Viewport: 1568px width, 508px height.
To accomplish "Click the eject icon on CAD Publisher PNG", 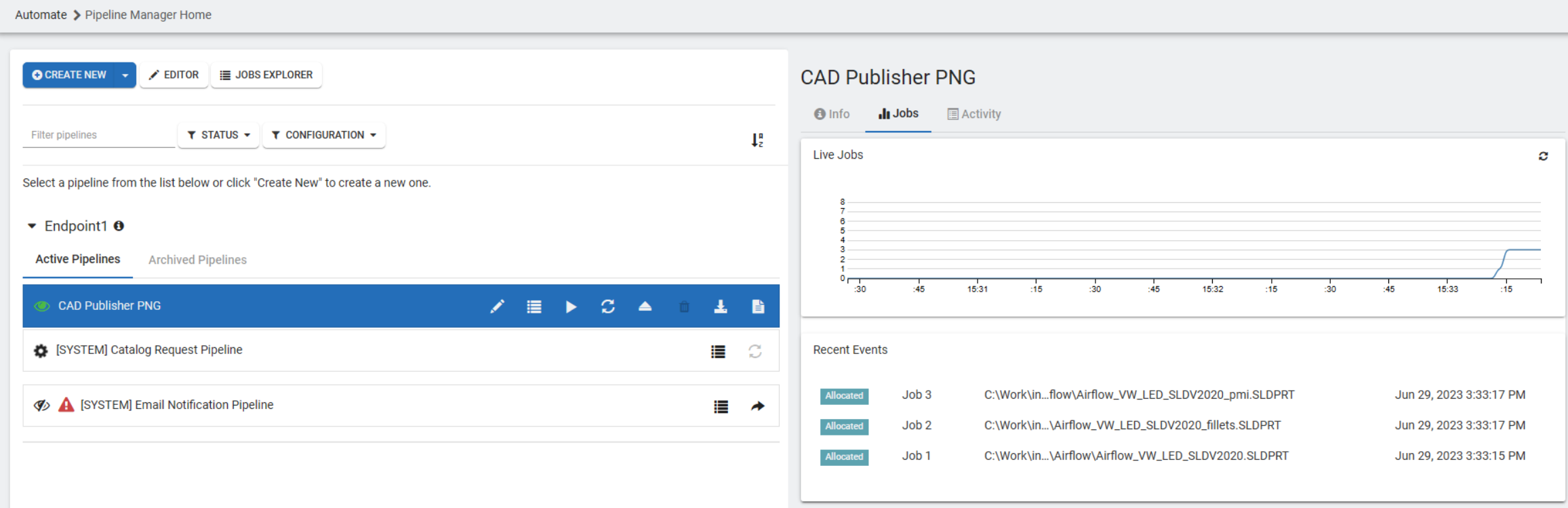I will point(645,307).
